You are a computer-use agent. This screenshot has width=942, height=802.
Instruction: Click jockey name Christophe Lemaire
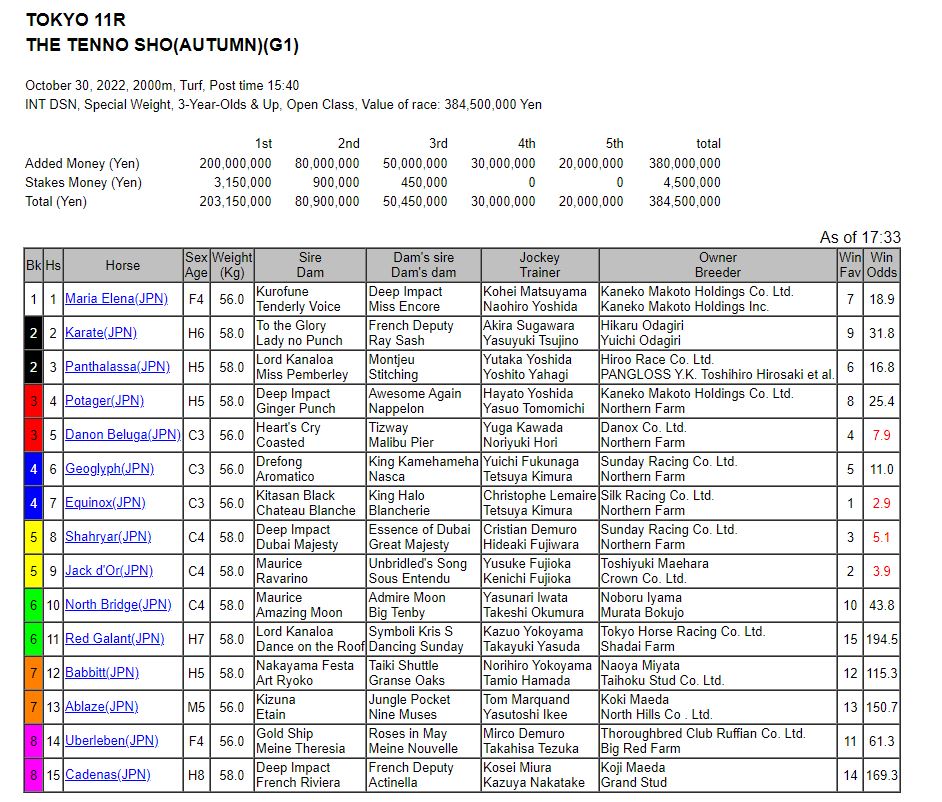point(539,496)
